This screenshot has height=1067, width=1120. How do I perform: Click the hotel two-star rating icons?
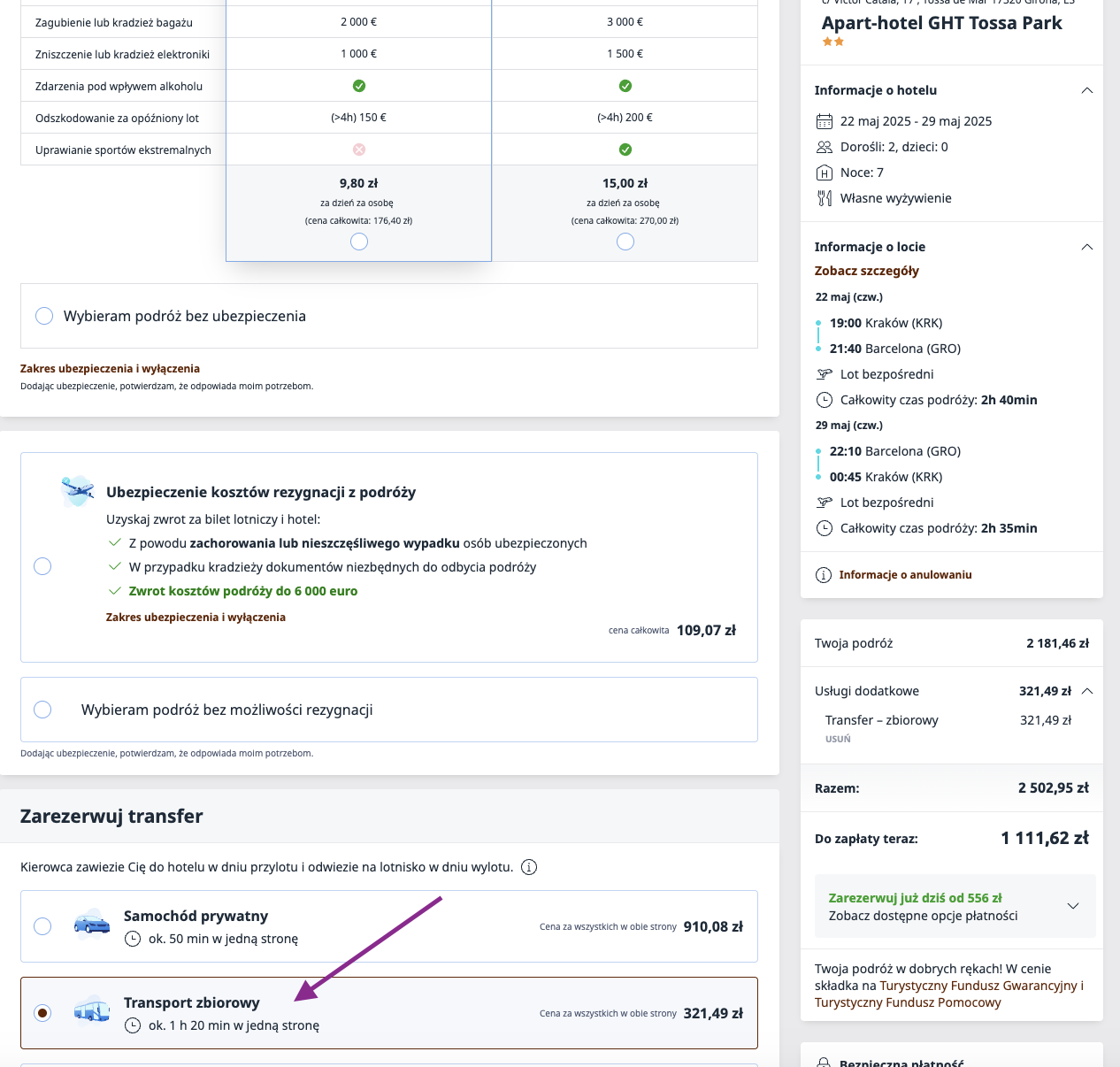(833, 42)
